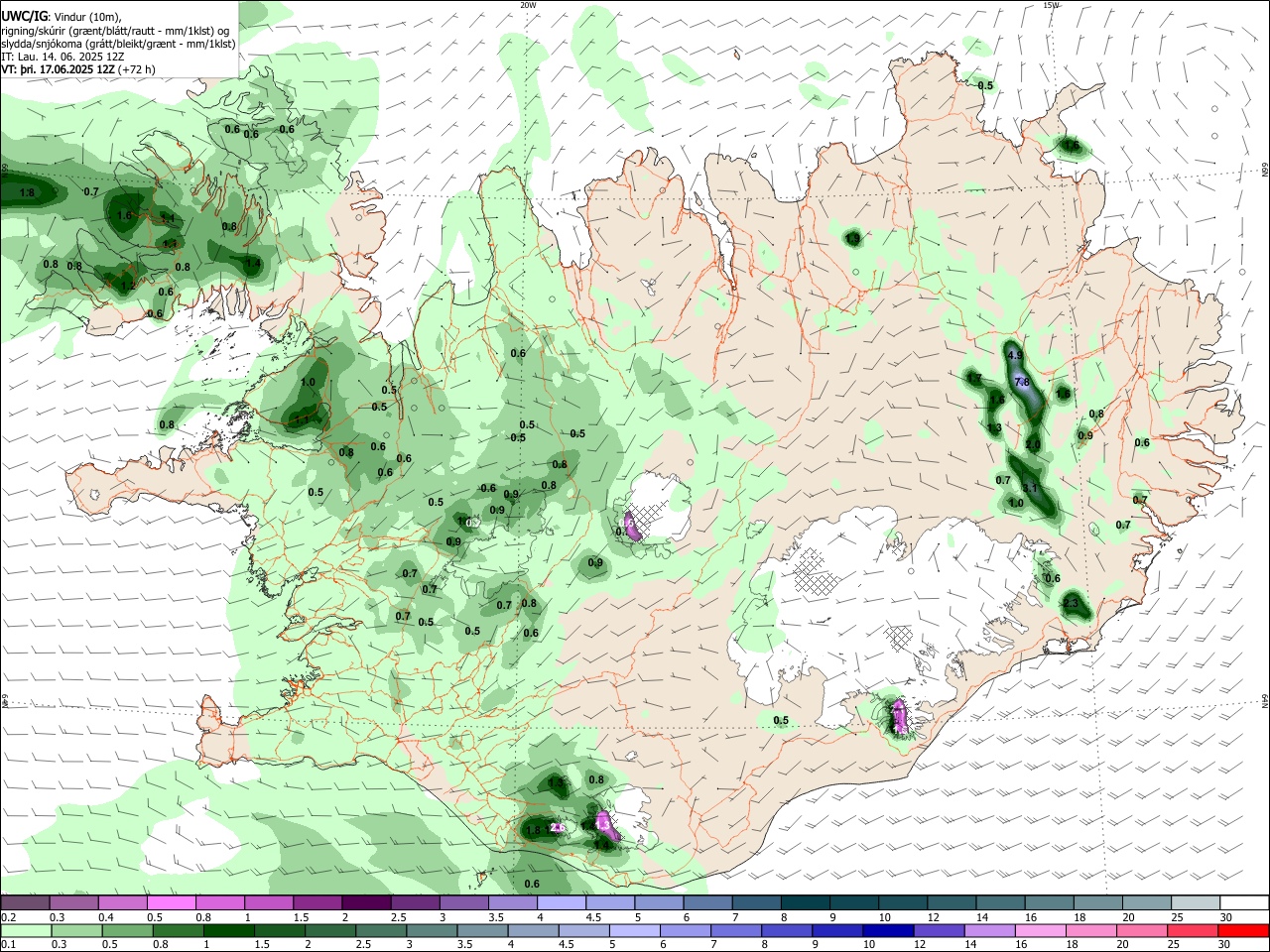The image size is (1270, 952).
Task: Select the pale grey snow swatch between 25 and 30
Action: pyautogui.click(x=1195, y=902)
